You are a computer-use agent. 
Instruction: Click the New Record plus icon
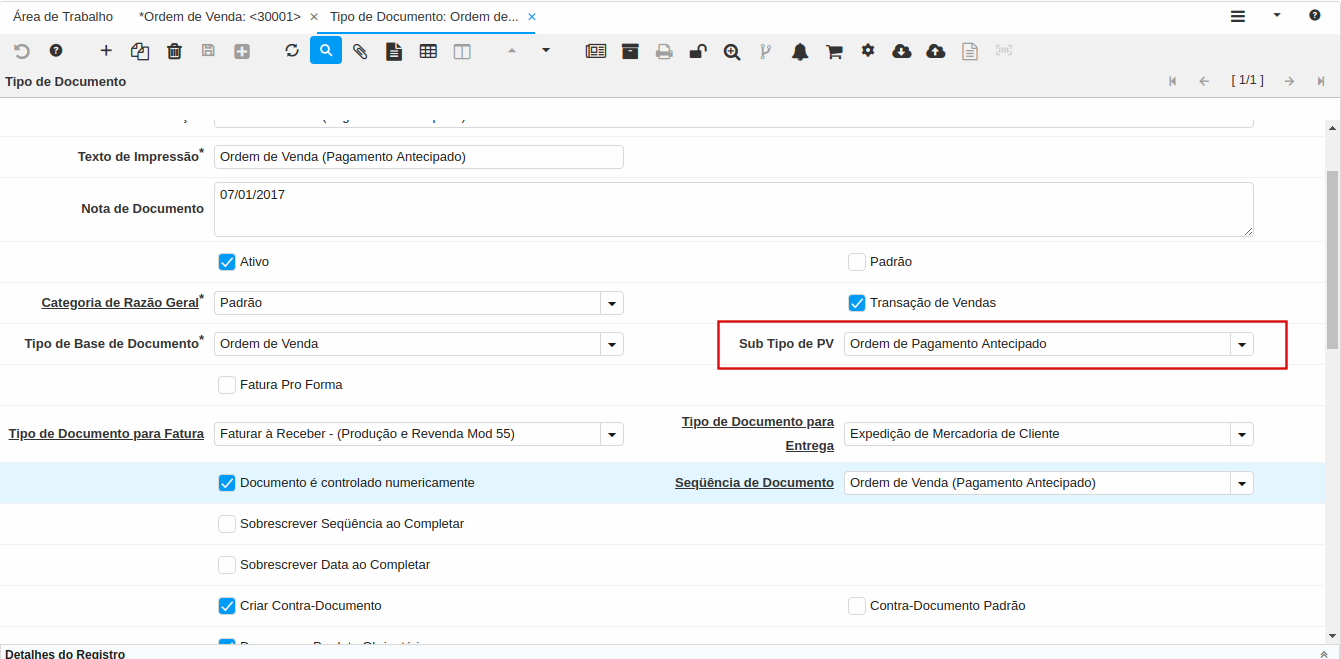coord(106,51)
